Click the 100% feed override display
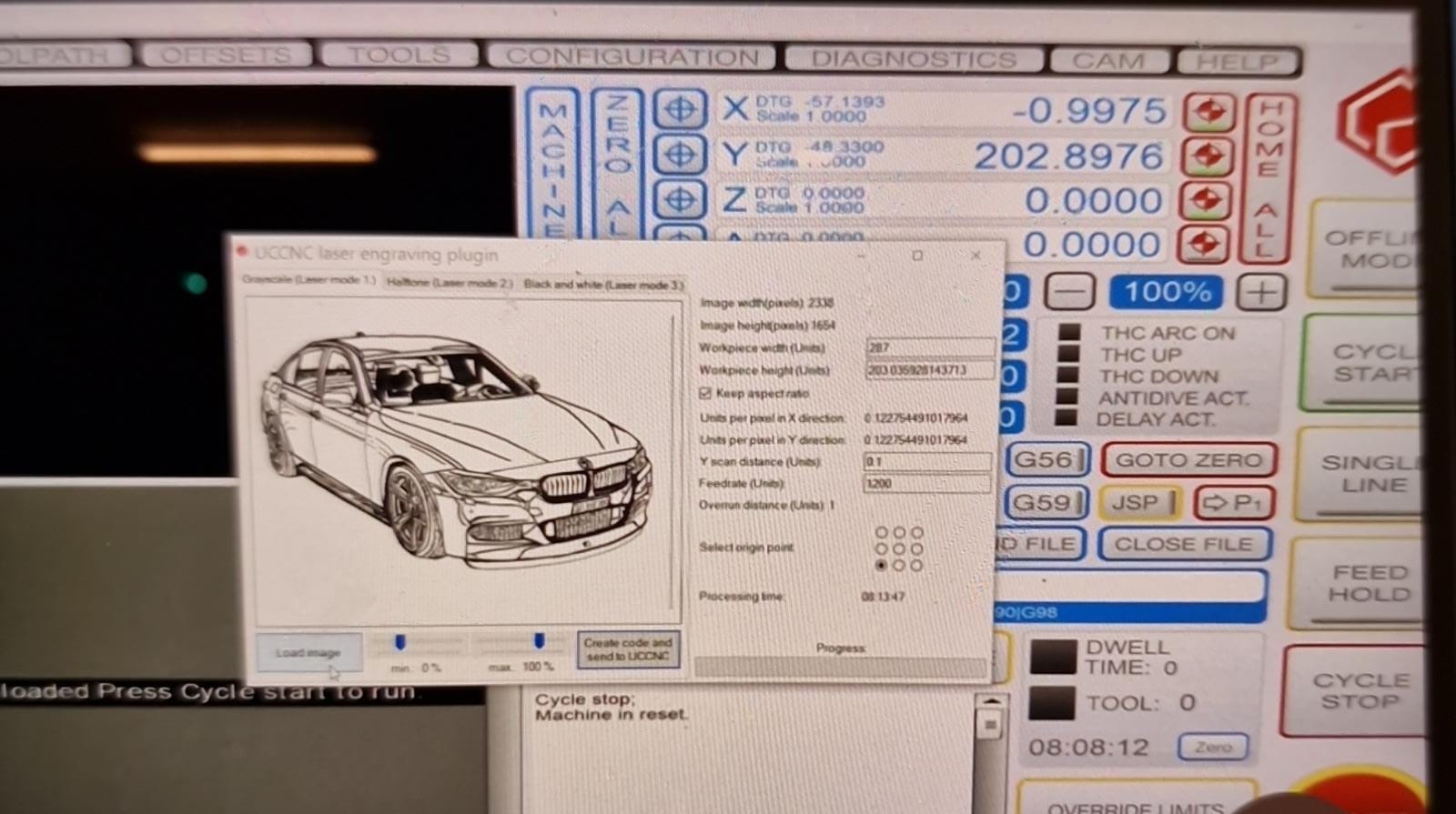1456x814 pixels. [x=1166, y=292]
